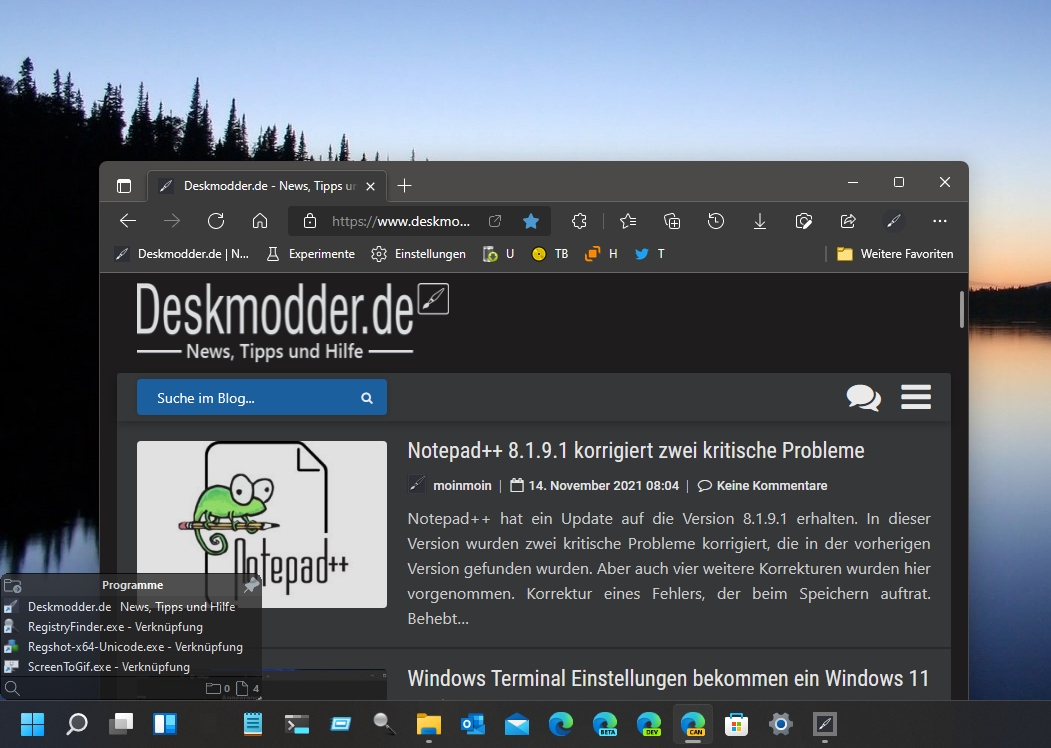1051x748 pixels.
Task: Open the Edge profile pen icon
Action: coord(893,221)
